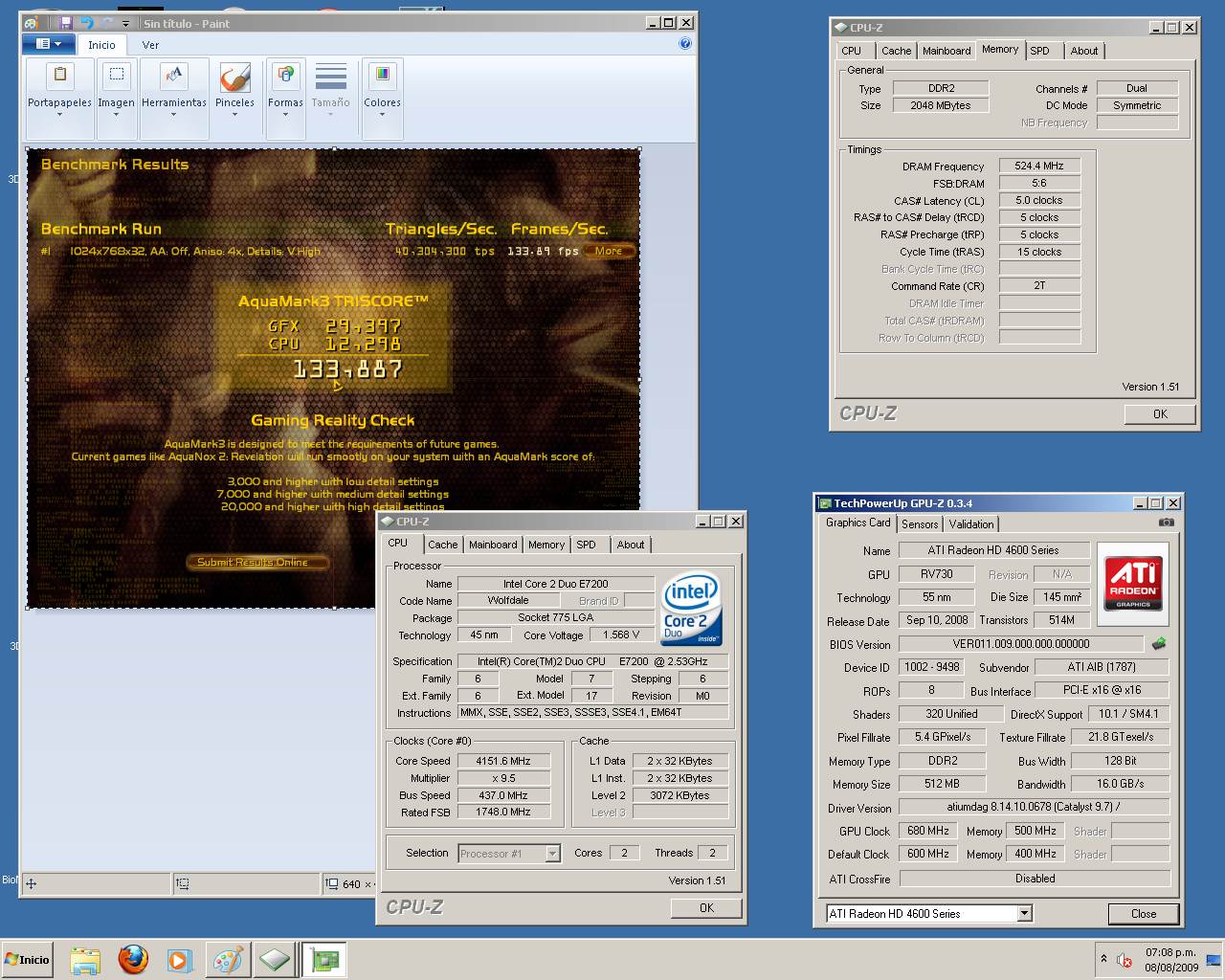Open Windows Media Player from the taskbar
Screen dimensions: 1225x980
[x=180, y=960]
